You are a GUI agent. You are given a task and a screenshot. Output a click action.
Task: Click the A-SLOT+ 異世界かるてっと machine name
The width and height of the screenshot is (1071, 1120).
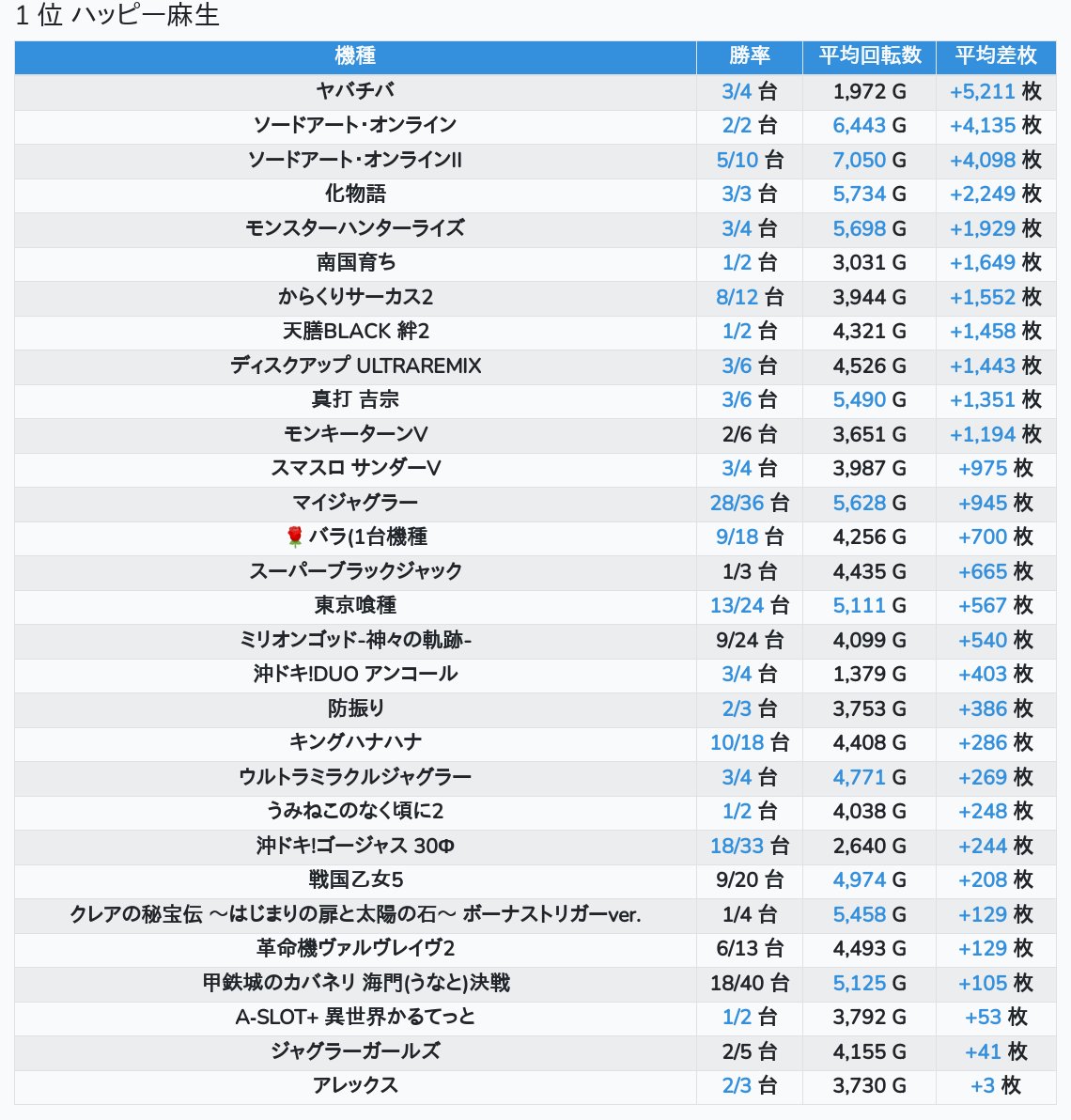point(355,1017)
